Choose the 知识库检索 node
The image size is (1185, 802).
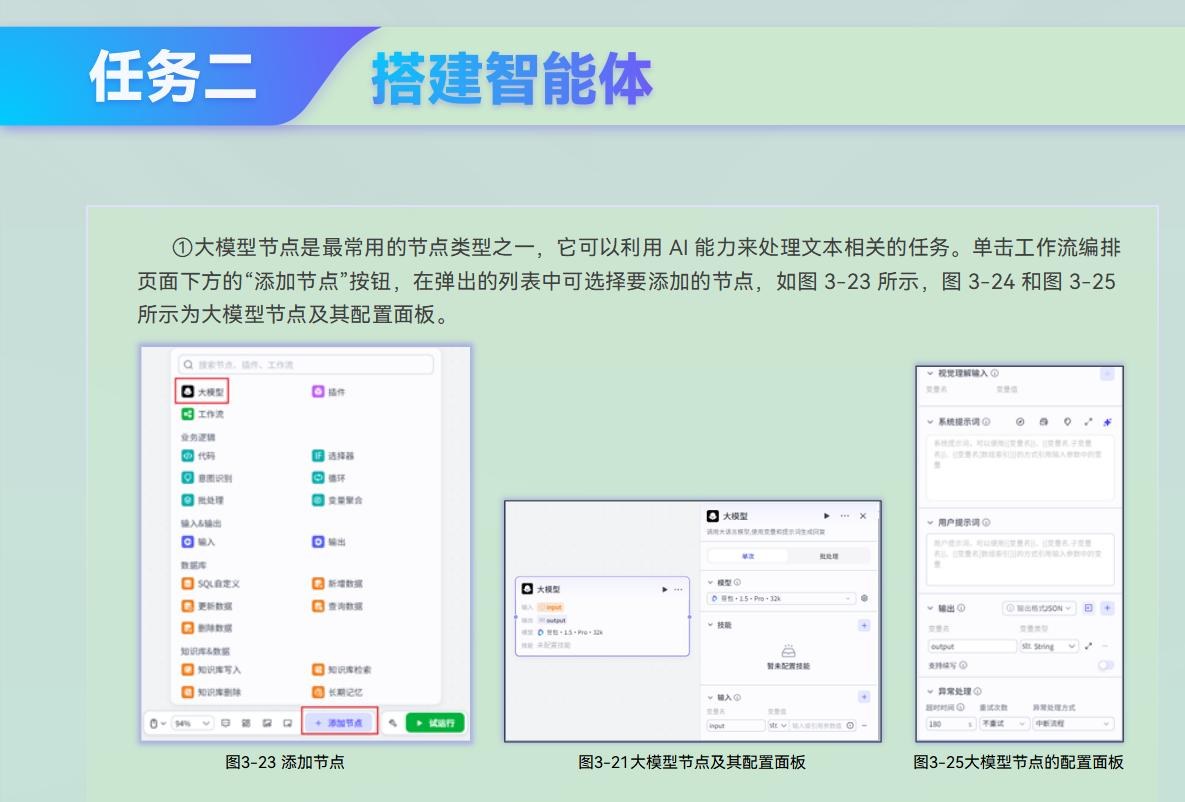click(342, 670)
